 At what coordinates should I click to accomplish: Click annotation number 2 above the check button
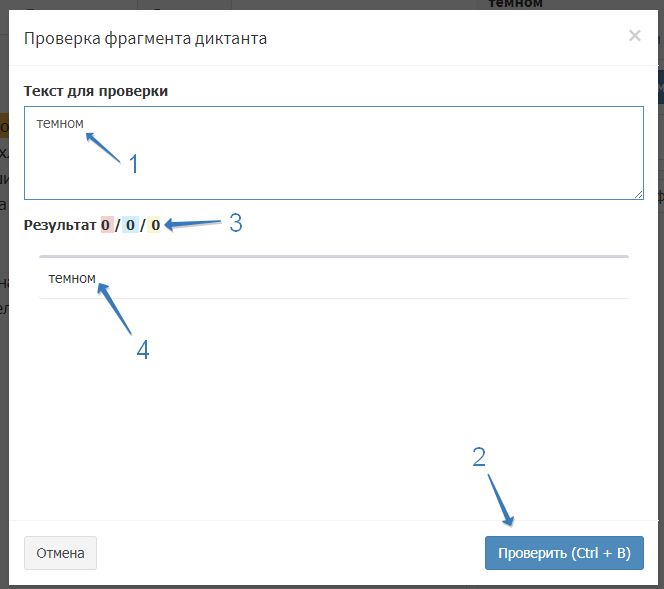479,457
